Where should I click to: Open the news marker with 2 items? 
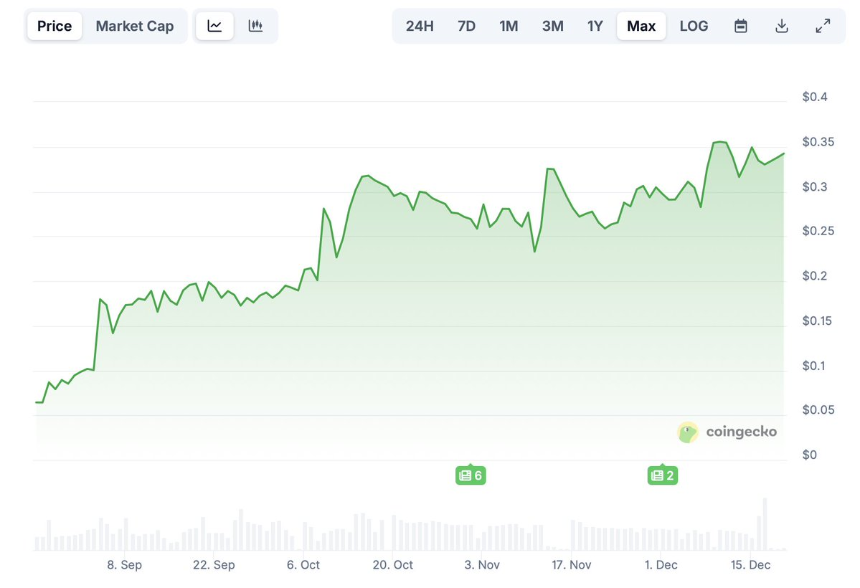tap(662, 475)
